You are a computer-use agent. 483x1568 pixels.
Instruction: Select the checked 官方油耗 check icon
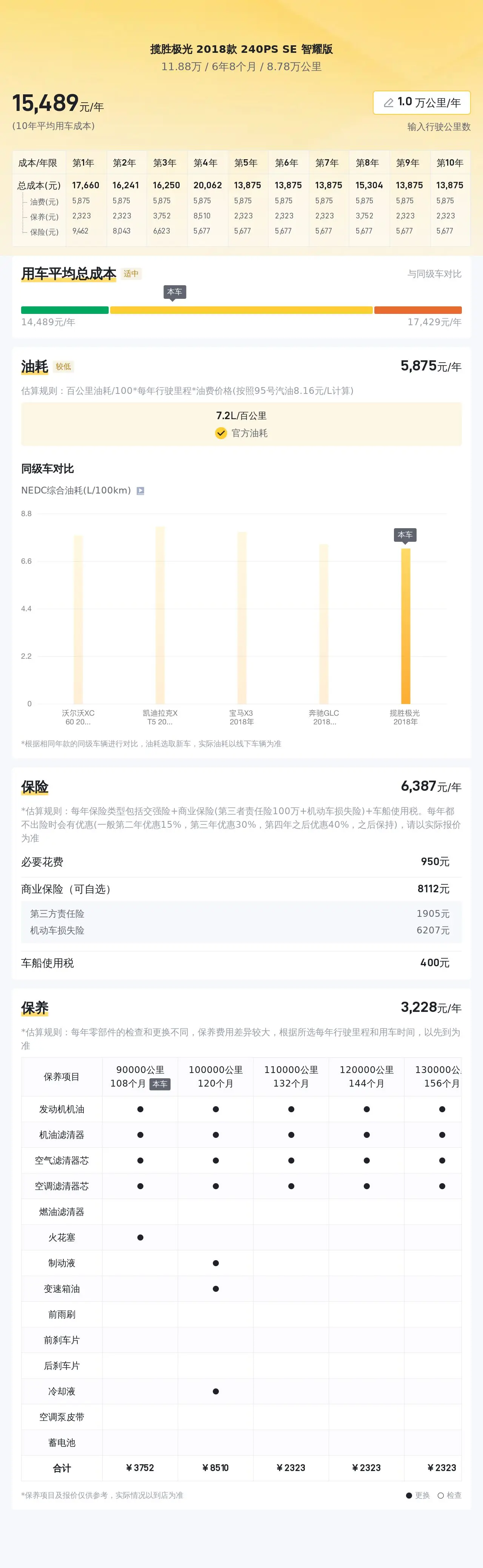(x=221, y=433)
